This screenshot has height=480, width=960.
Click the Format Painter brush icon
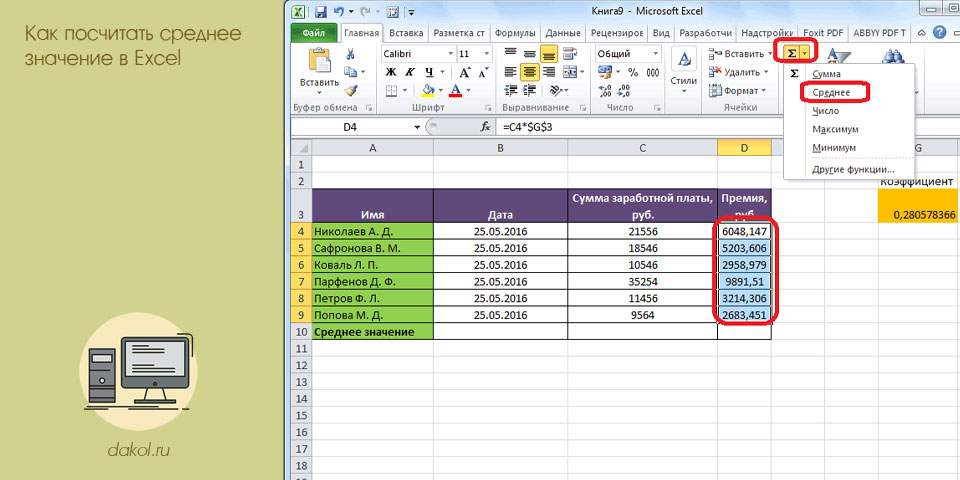pyautogui.click(x=350, y=91)
